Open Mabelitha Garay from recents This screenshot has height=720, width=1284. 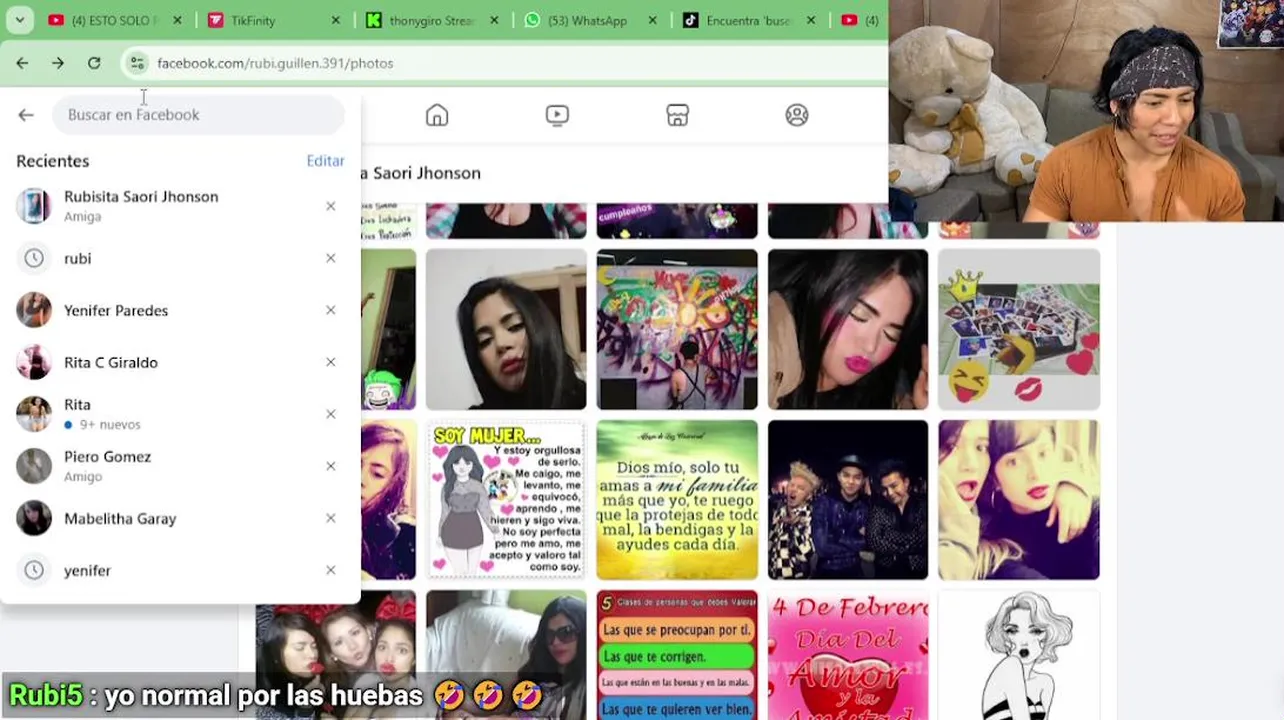pyautogui.click(x=180, y=518)
